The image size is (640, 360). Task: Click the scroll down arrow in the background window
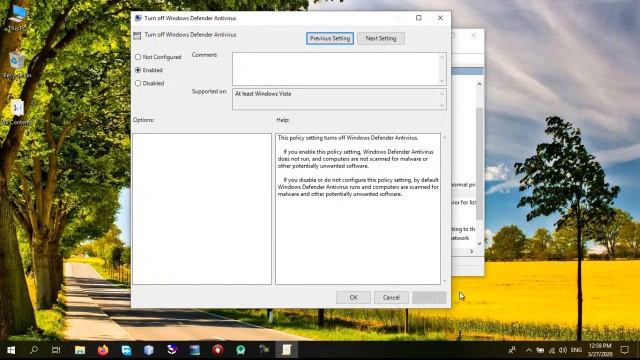pos(480,244)
